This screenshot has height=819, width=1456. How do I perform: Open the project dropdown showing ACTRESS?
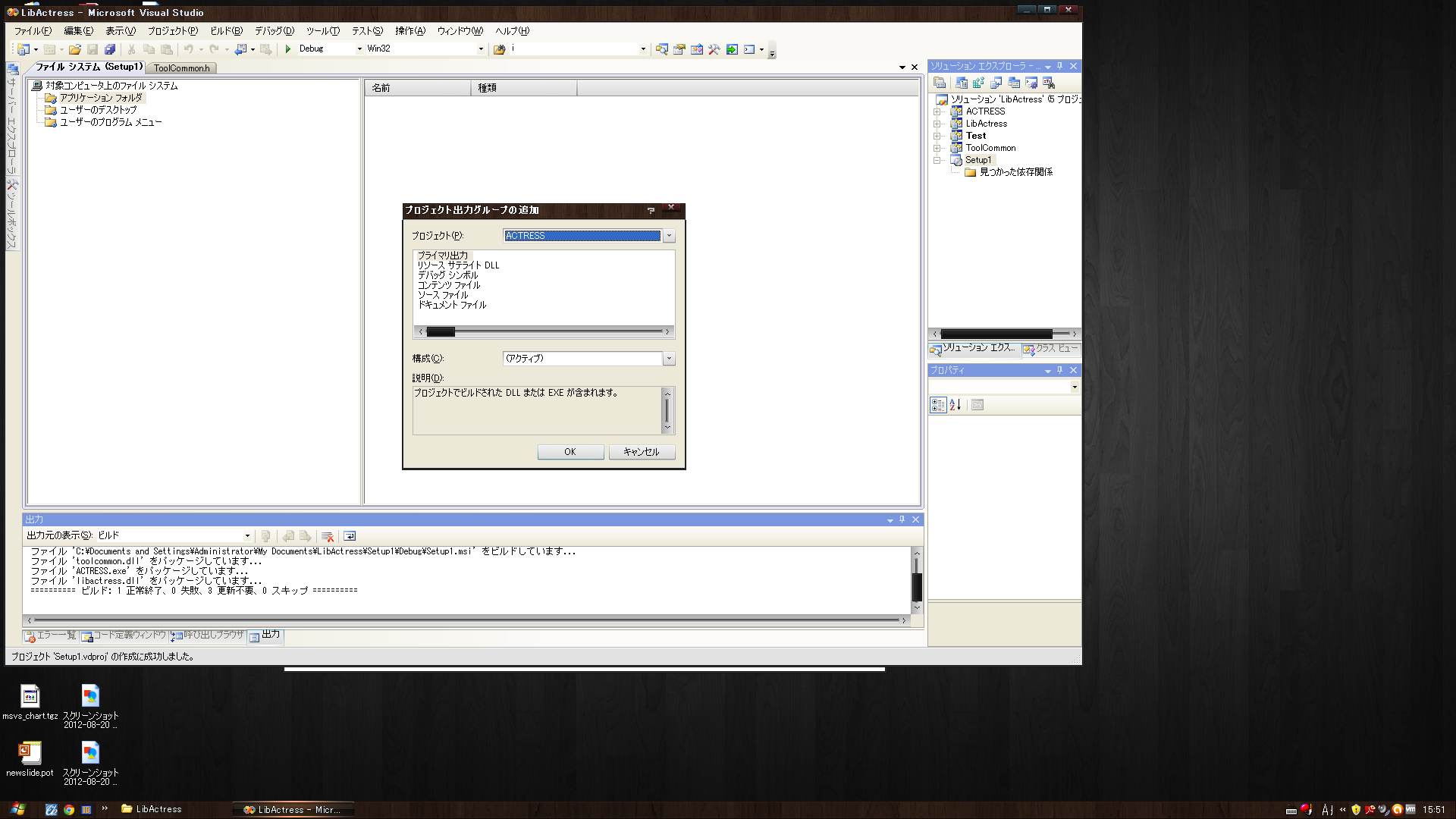coord(669,236)
